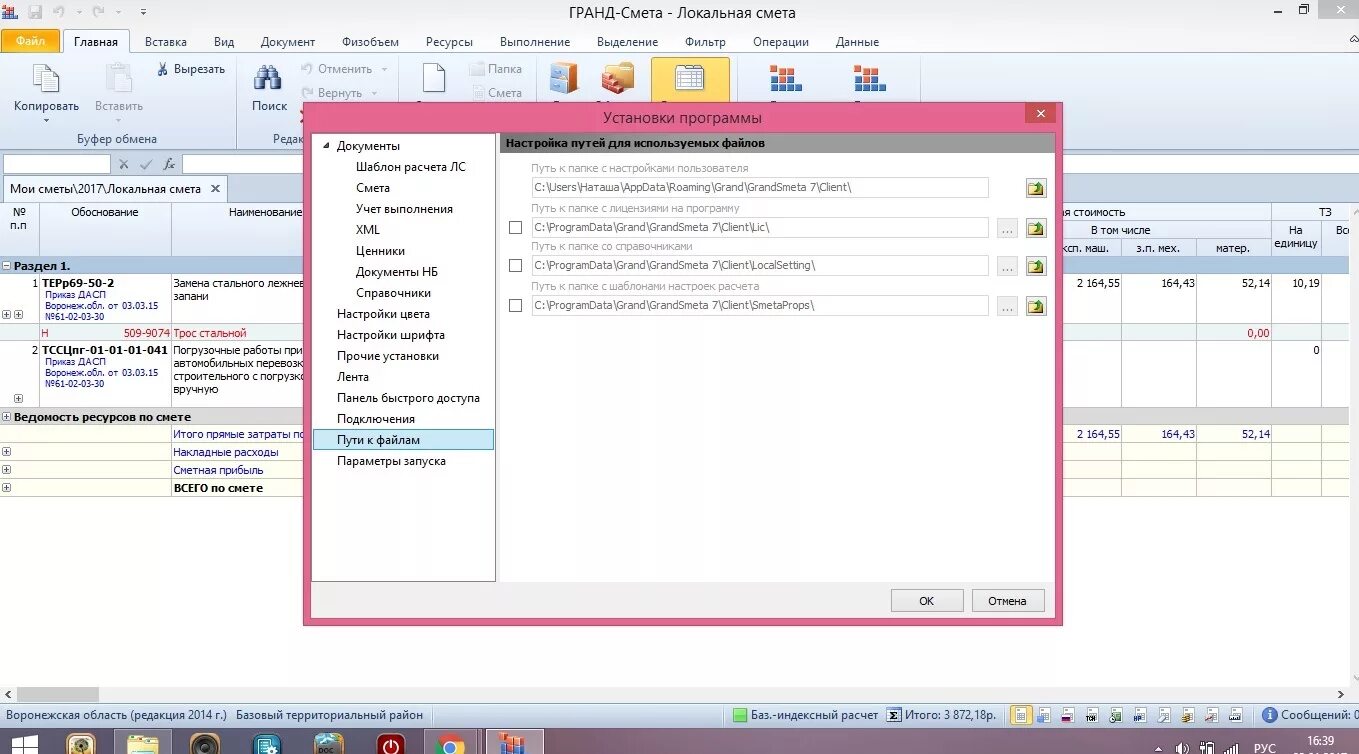This screenshot has height=754, width=1359.
Task: Expand ВСЕГО по смете row
Action: 7,488
